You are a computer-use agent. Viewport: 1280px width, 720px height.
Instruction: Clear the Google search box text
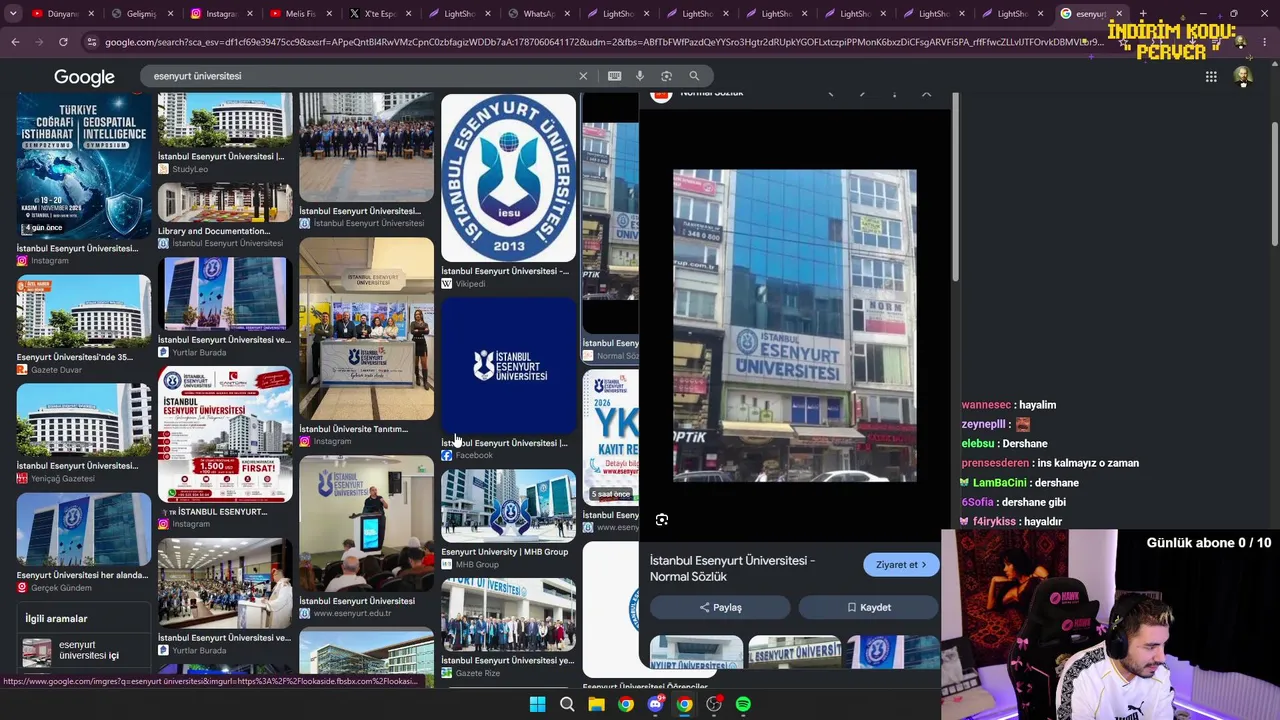(x=583, y=76)
